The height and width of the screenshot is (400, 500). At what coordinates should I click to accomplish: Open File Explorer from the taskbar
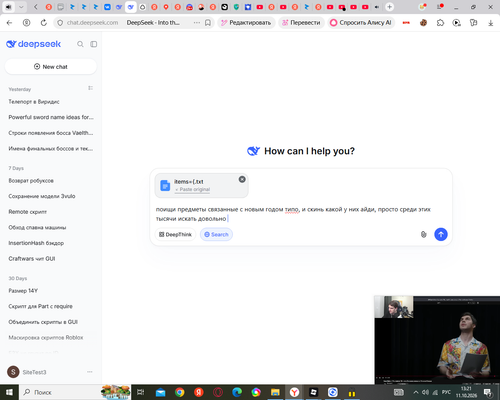[x=275, y=392]
